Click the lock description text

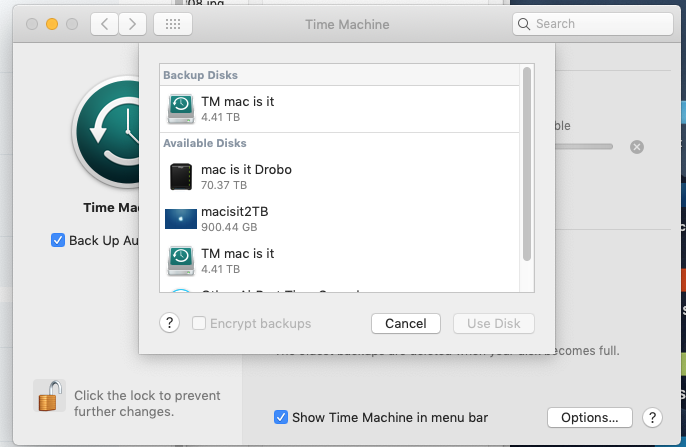pyautogui.click(x=147, y=404)
